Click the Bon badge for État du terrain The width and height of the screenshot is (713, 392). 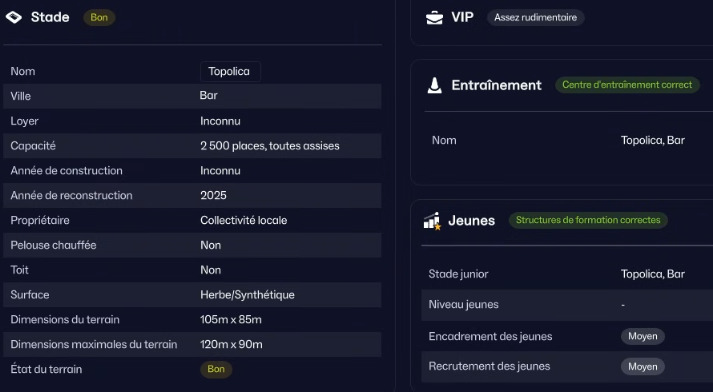tap(216, 369)
